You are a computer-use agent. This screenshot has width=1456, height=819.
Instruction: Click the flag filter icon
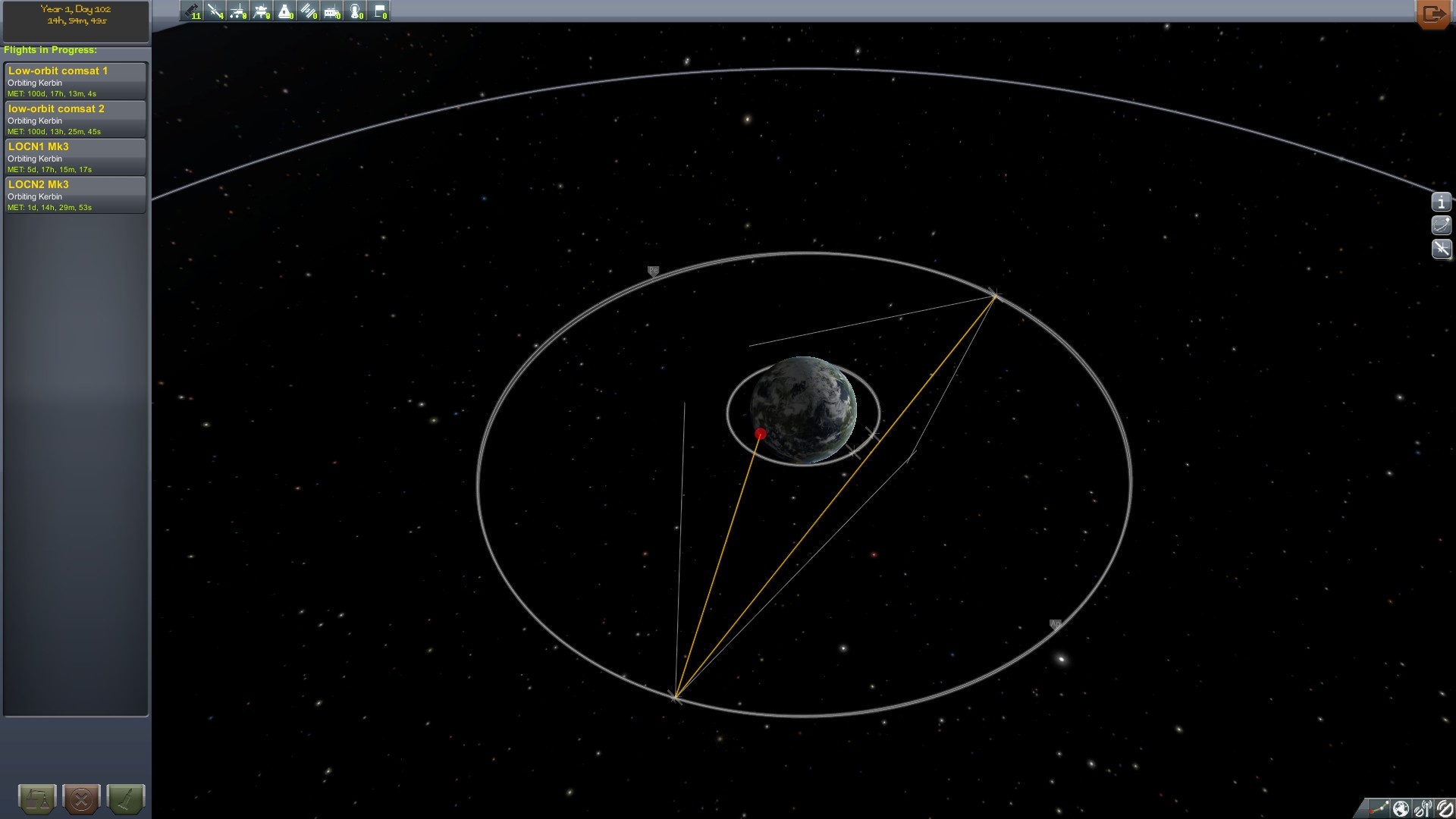[379, 11]
